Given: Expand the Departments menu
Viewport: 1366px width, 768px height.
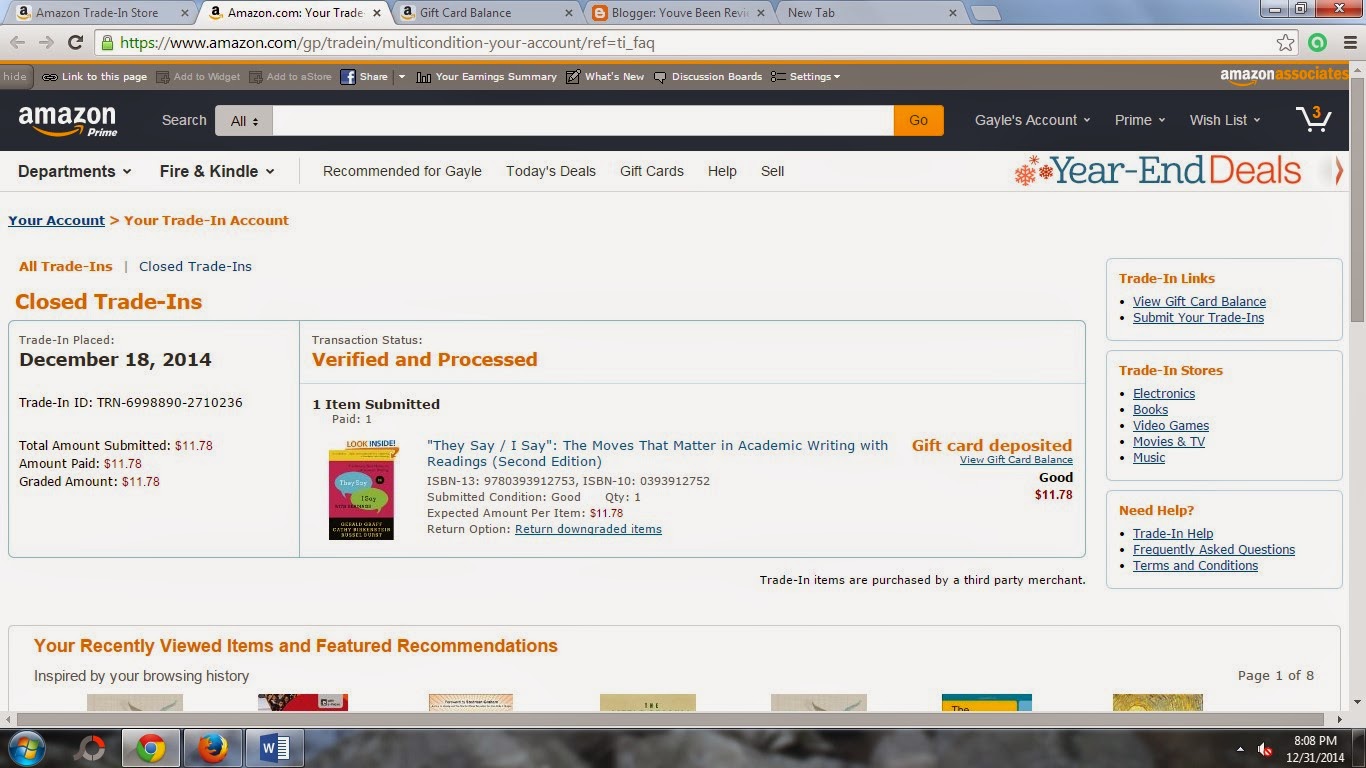Looking at the screenshot, I should pos(75,171).
